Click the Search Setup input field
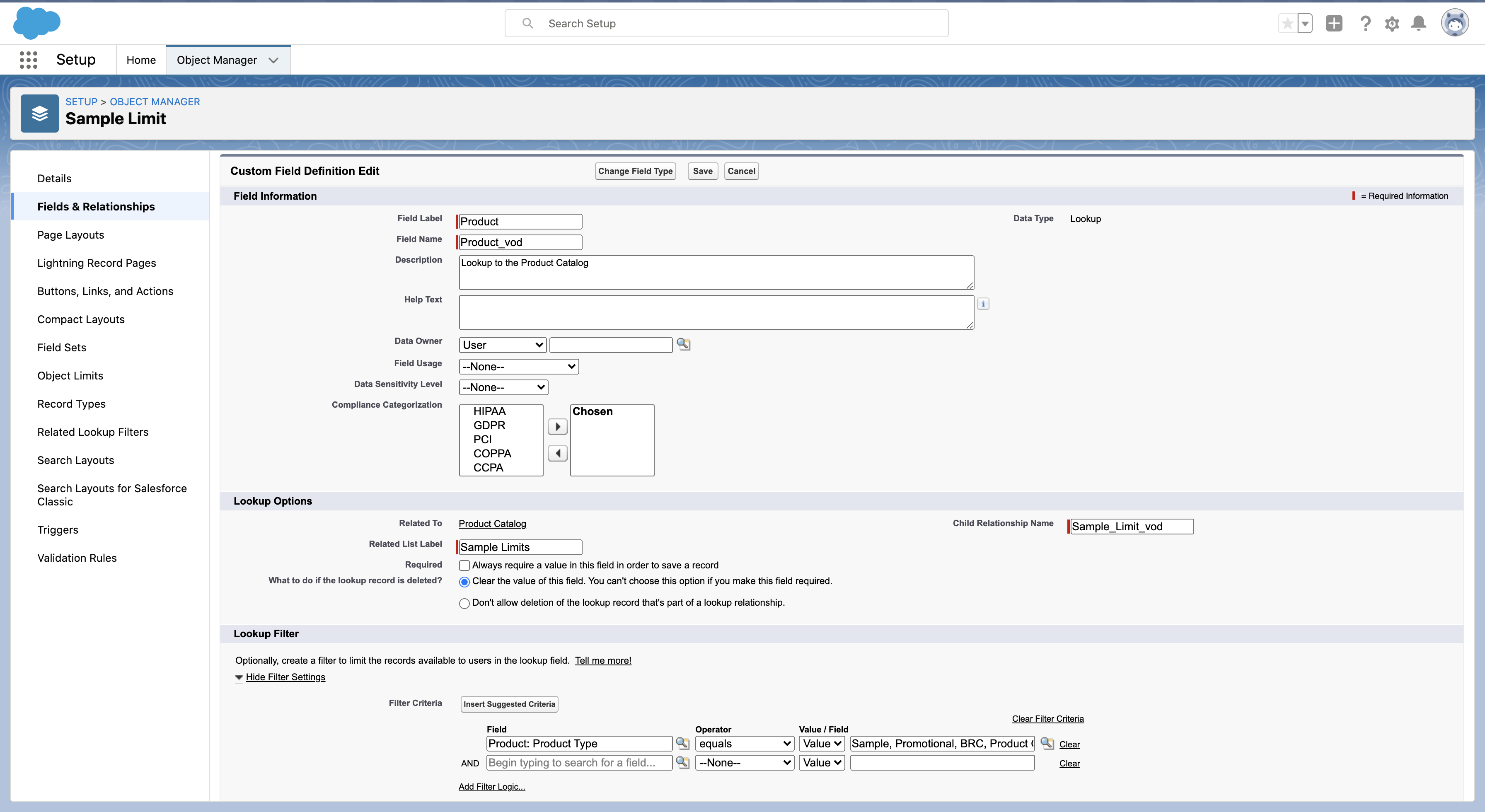The height and width of the screenshot is (812, 1485). pos(726,24)
